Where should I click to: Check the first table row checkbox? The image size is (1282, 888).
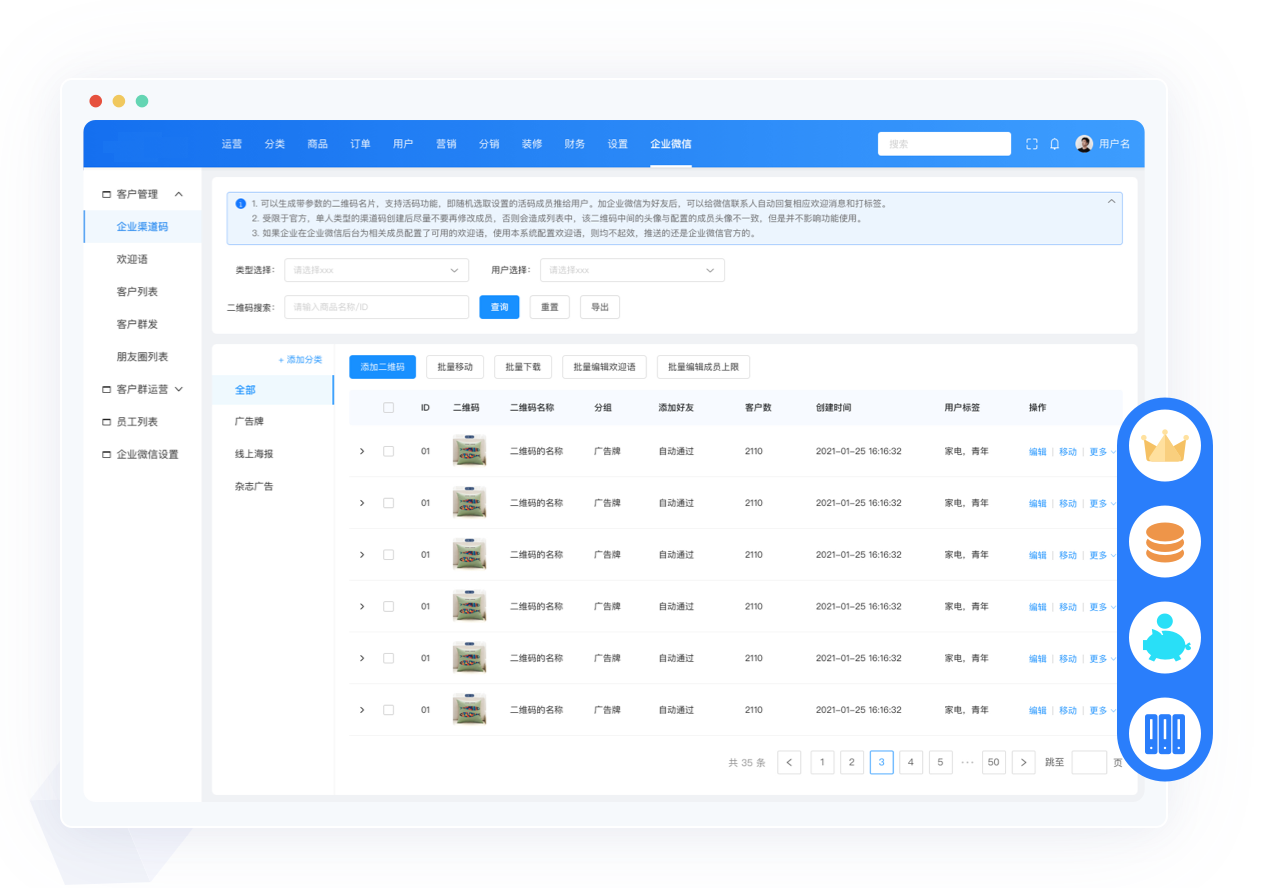[388, 451]
